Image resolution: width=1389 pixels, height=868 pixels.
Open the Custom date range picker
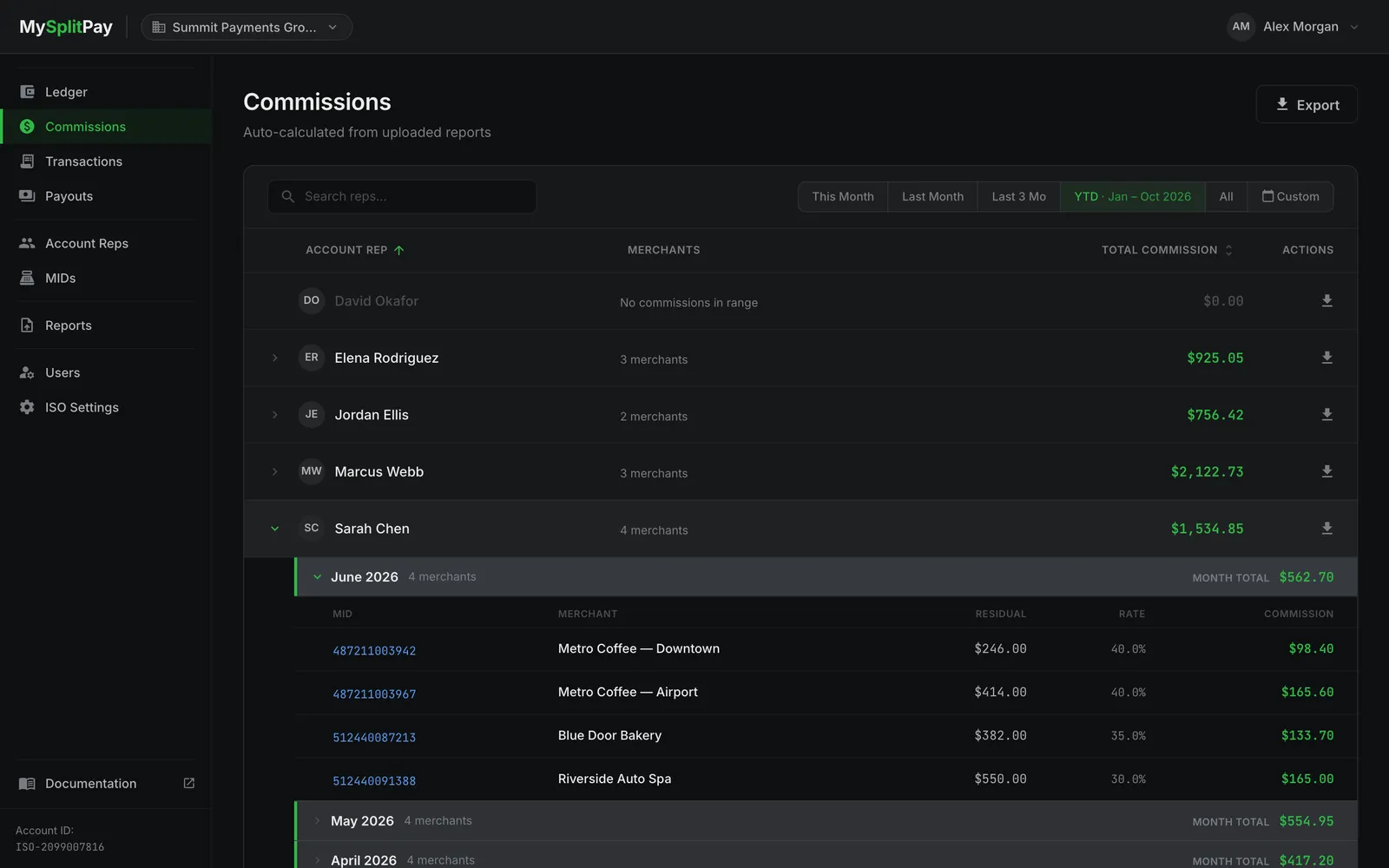pos(1290,197)
